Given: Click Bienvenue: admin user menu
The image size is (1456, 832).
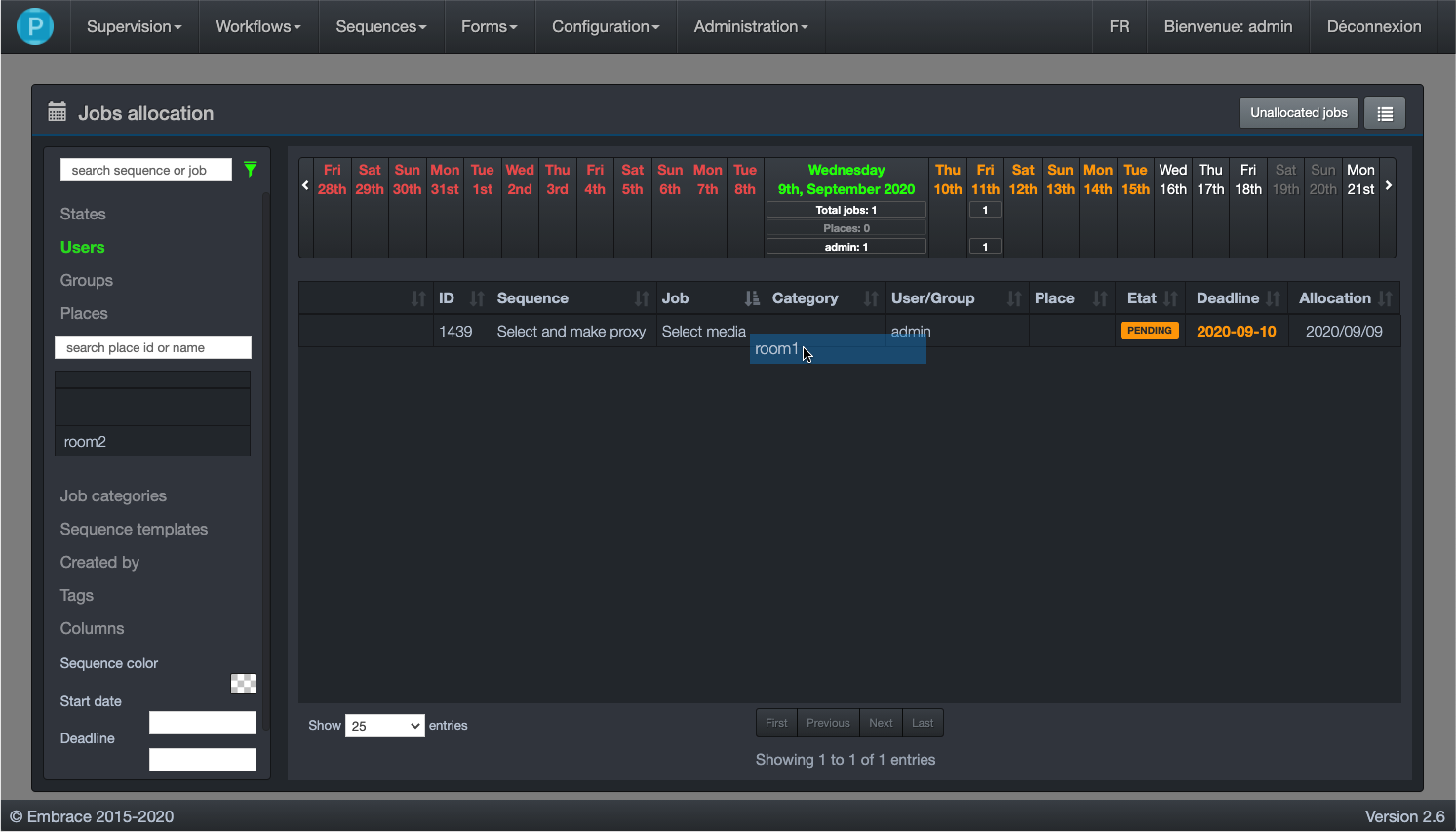Looking at the screenshot, I should (x=1229, y=26).
